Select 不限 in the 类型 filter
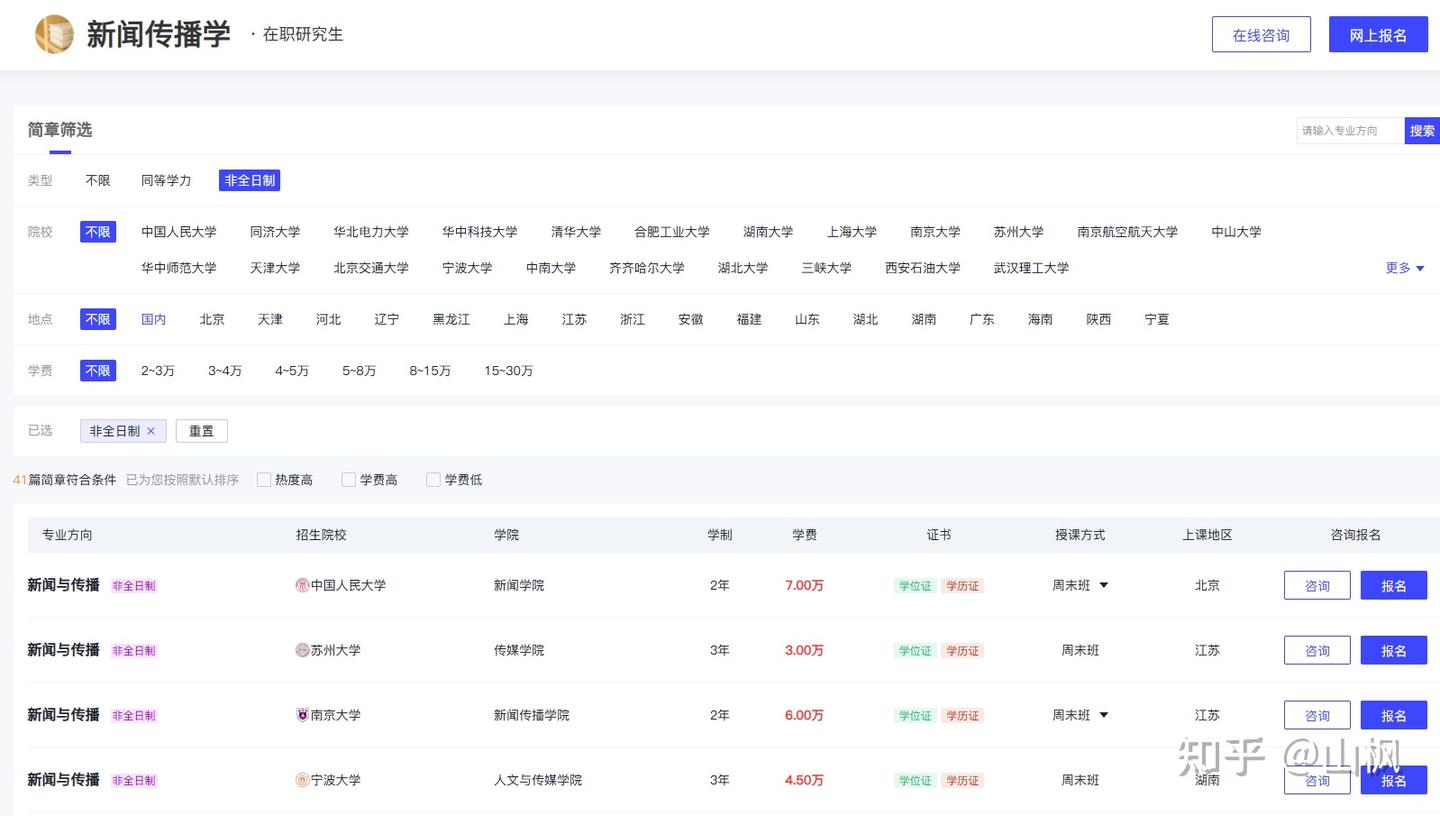This screenshot has width=1440, height=816. (98, 181)
